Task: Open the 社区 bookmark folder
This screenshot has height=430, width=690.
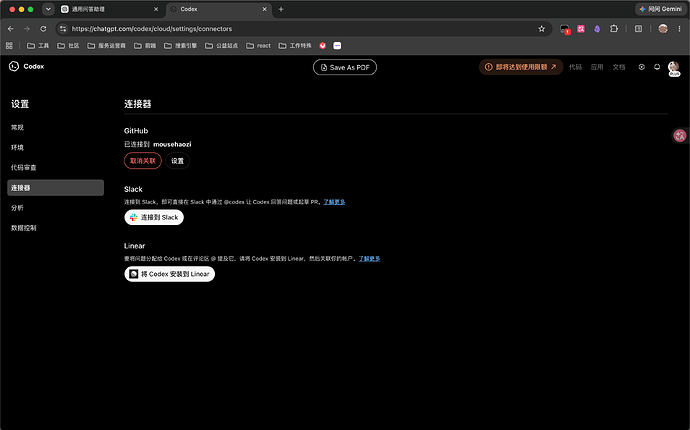Action: pyautogui.click(x=68, y=45)
